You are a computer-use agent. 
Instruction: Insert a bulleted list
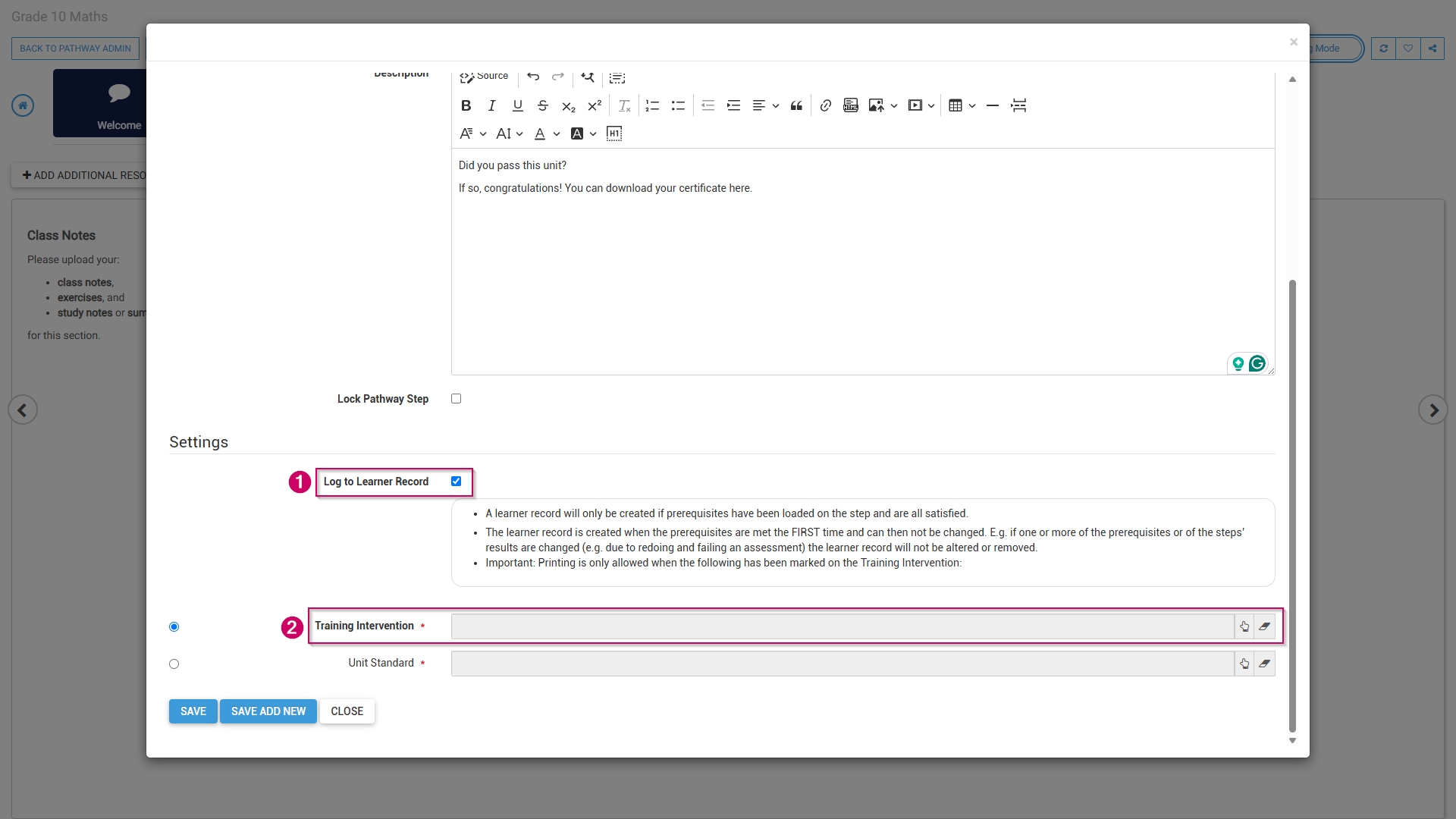[x=678, y=105]
